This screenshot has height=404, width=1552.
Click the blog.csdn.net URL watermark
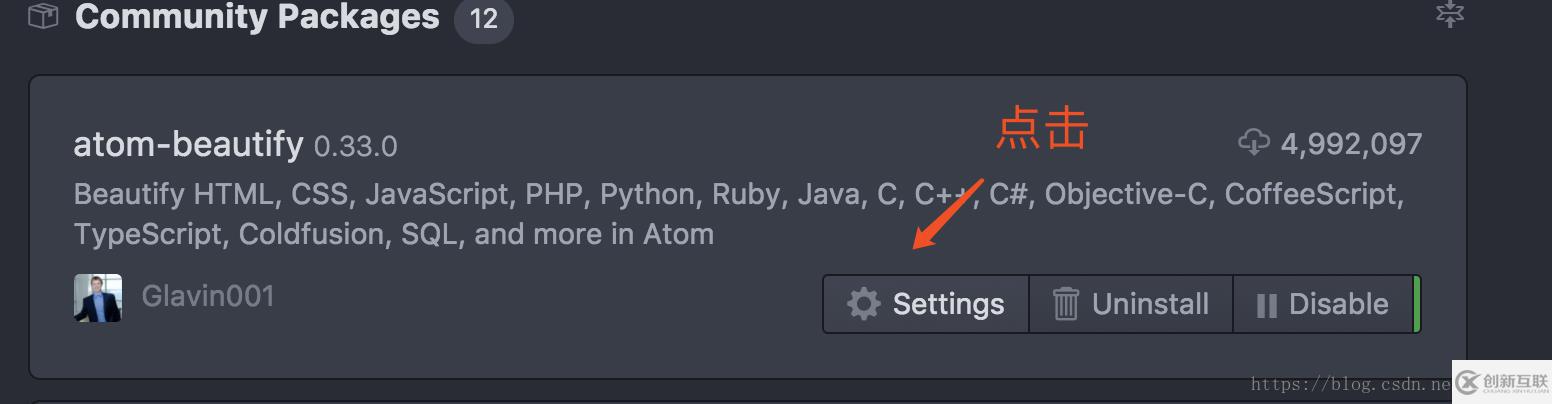1351,383
